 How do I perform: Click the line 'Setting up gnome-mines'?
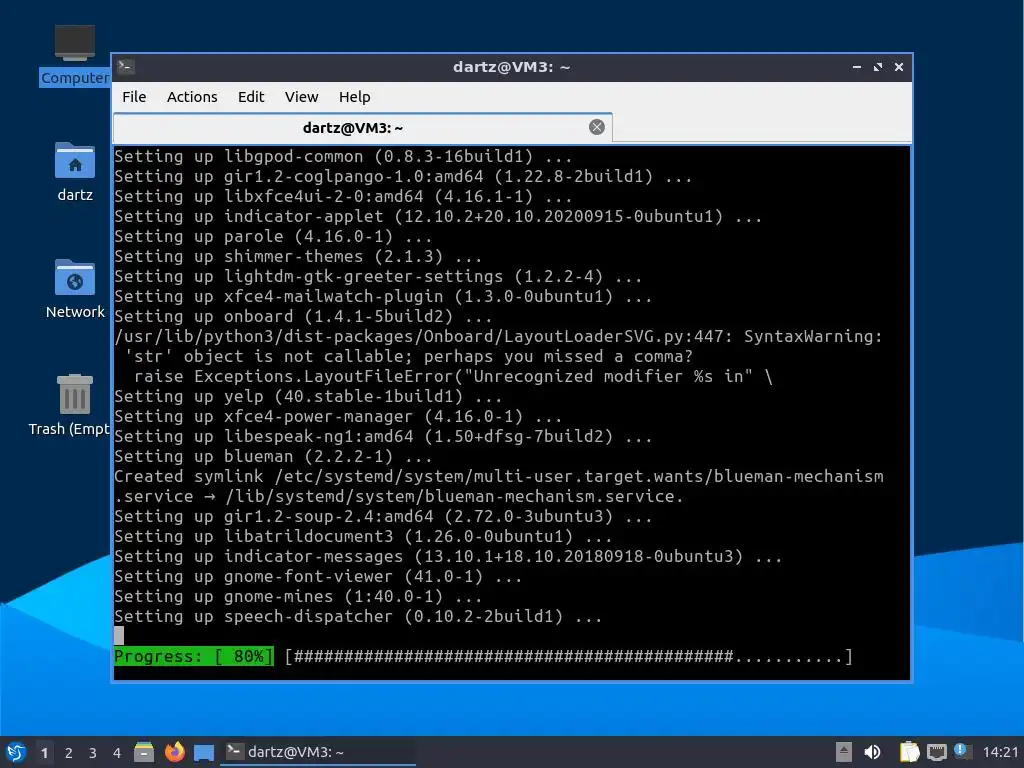click(x=298, y=597)
